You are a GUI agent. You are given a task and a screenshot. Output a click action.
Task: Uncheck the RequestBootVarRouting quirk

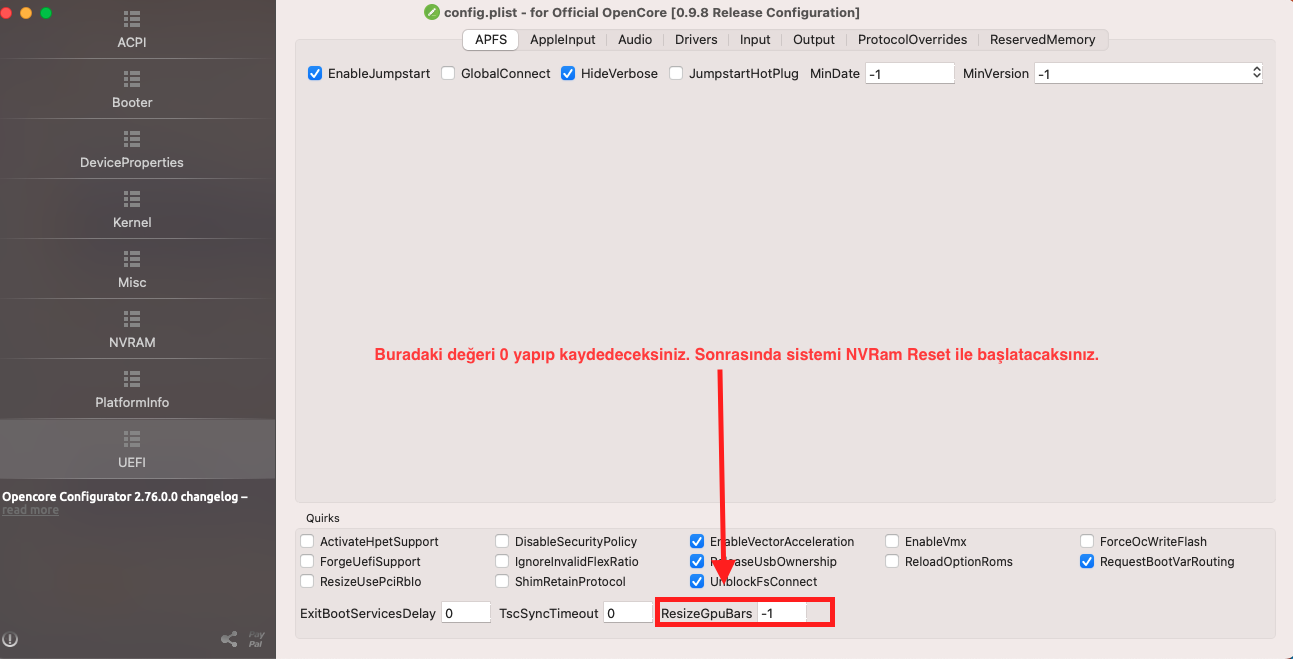(x=1087, y=561)
